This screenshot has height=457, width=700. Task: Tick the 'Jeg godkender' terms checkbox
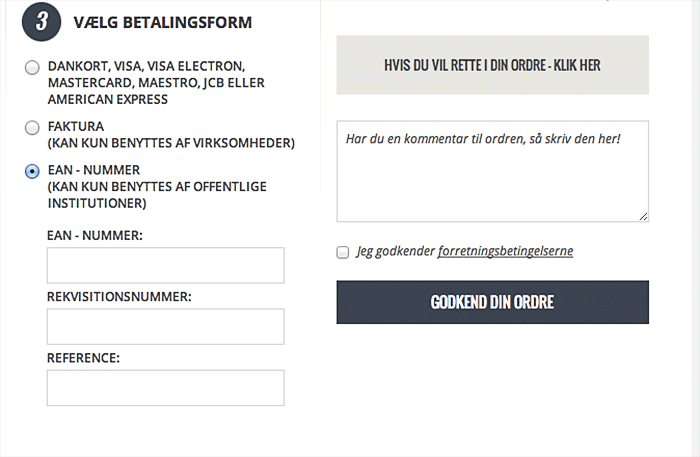click(x=343, y=252)
